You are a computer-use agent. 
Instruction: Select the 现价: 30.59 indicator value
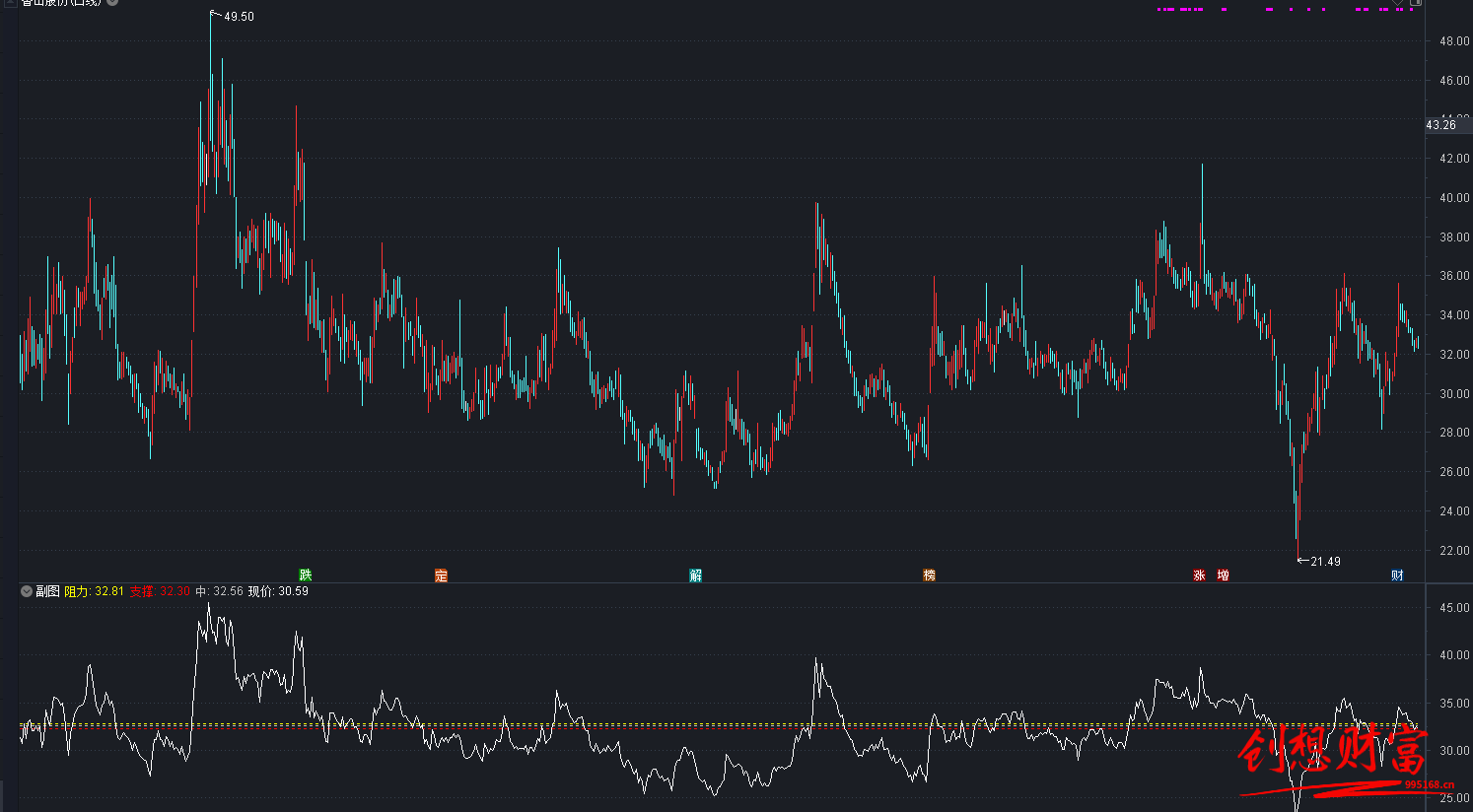coord(278,591)
